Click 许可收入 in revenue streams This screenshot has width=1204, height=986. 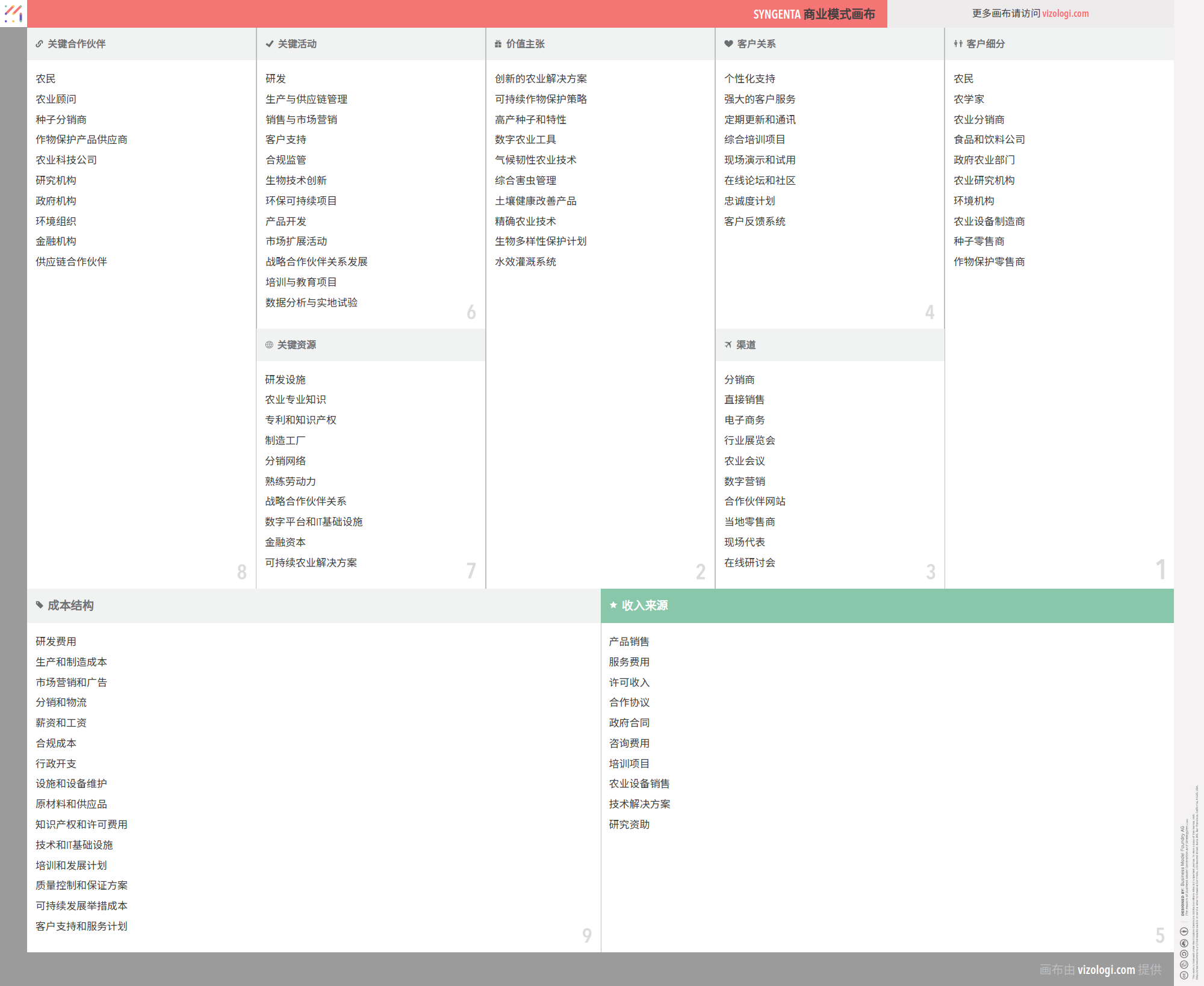pyautogui.click(x=629, y=683)
